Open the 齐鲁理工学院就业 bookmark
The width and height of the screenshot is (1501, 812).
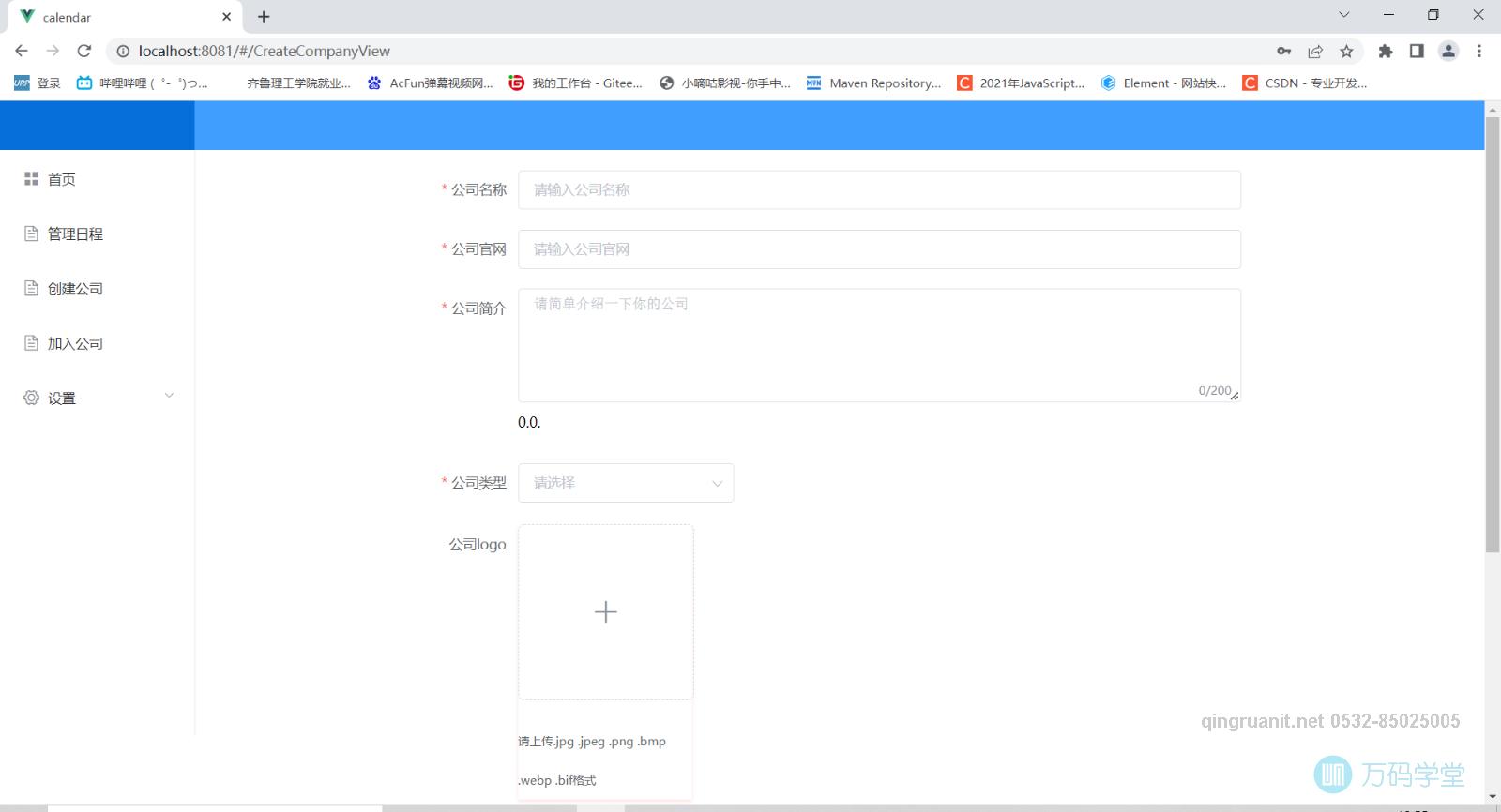[x=298, y=83]
